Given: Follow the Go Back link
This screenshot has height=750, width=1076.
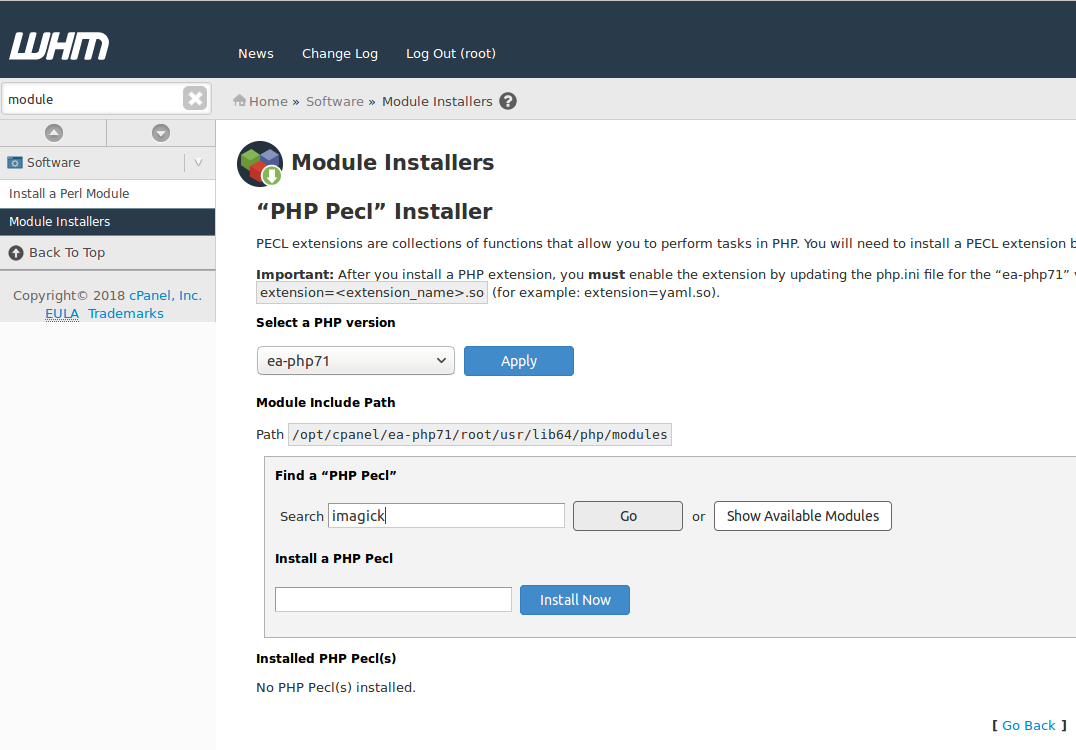Looking at the screenshot, I should [1028, 724].
